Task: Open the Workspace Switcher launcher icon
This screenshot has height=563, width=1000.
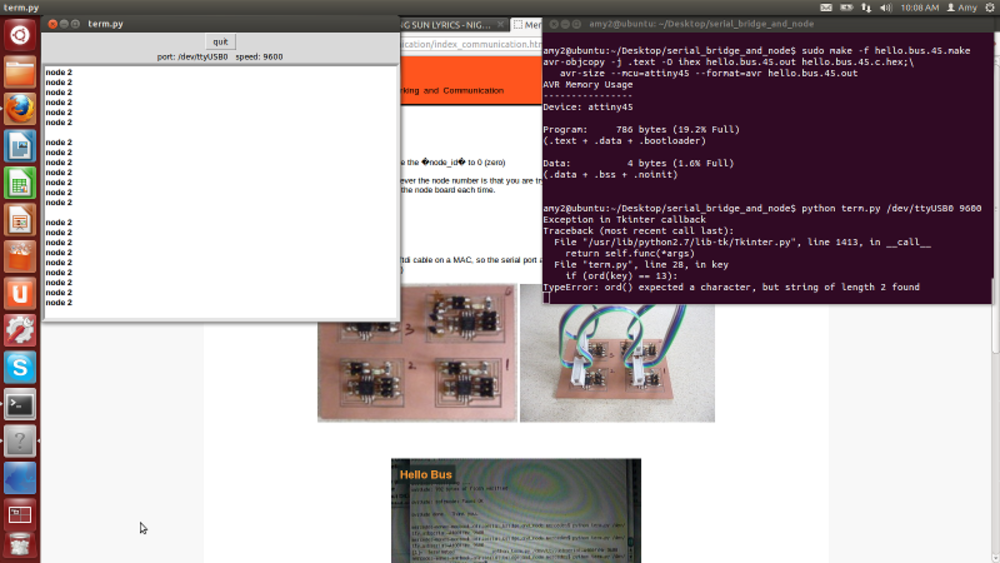Action: [20, 514]
